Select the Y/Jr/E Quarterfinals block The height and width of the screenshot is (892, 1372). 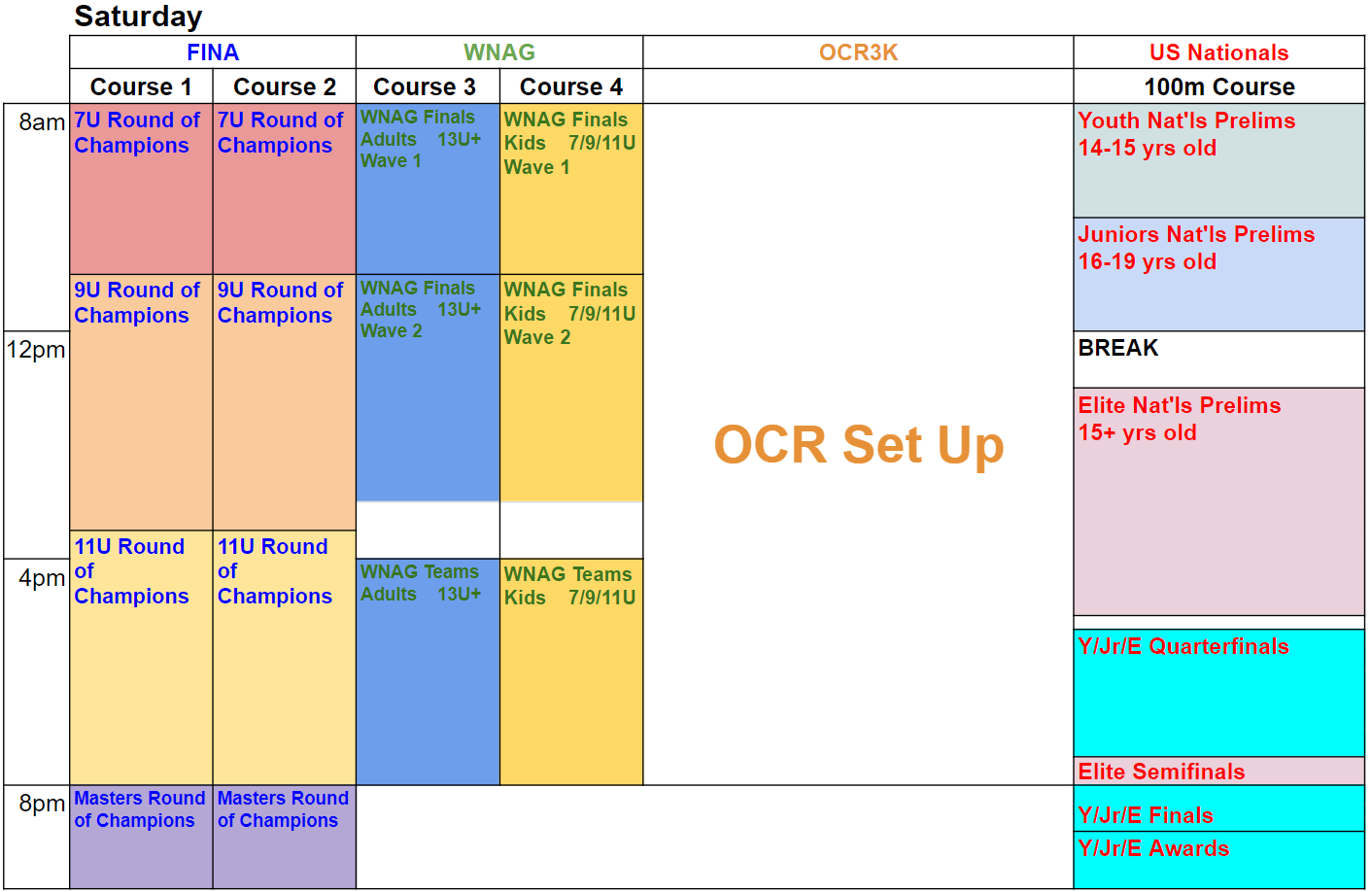[x=1218, y=693]
